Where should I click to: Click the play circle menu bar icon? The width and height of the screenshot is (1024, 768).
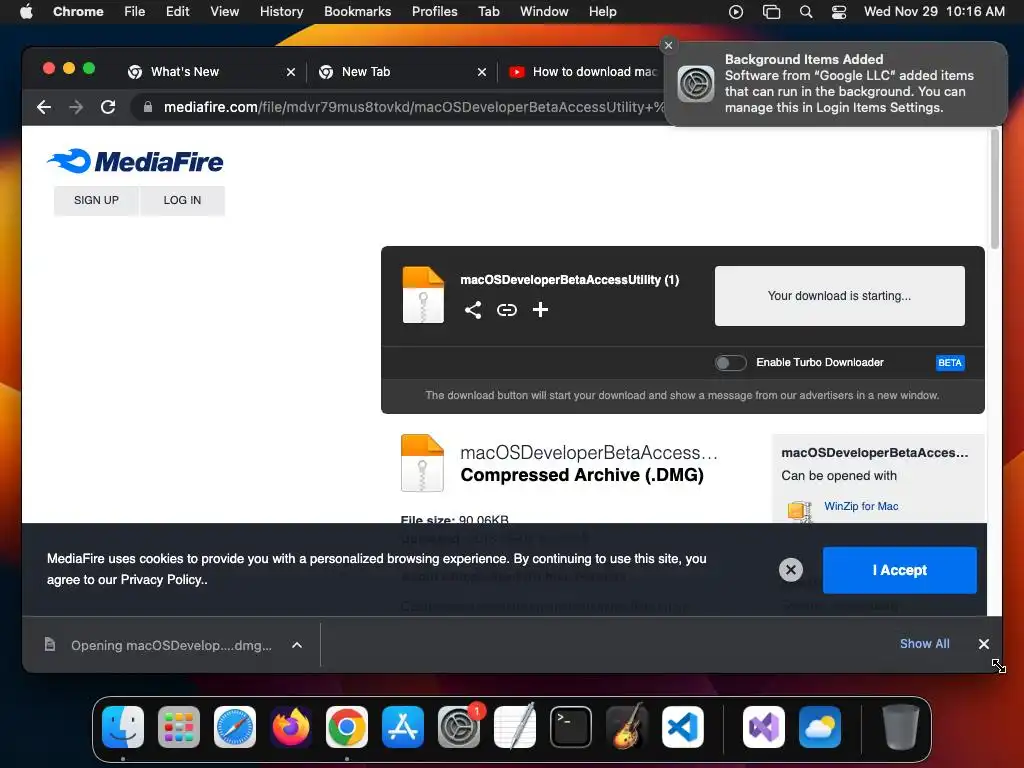click(736, 12)
